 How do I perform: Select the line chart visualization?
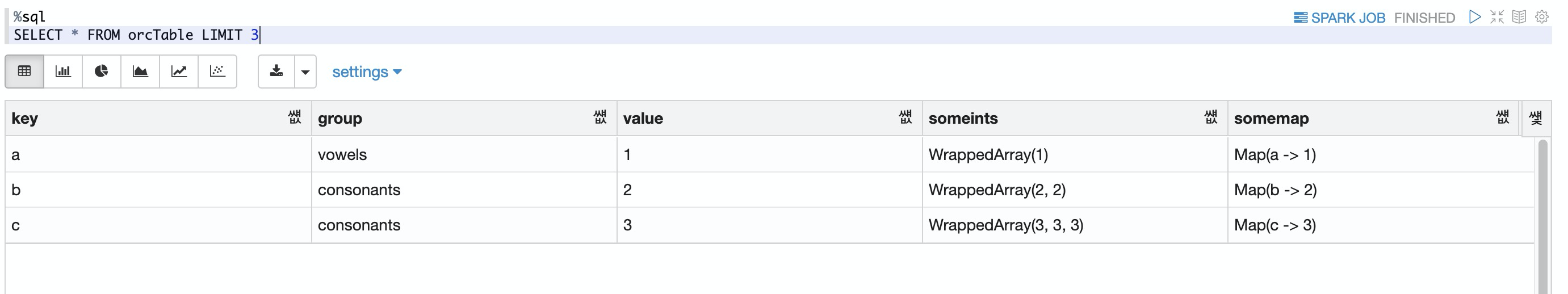pos(179,71)
